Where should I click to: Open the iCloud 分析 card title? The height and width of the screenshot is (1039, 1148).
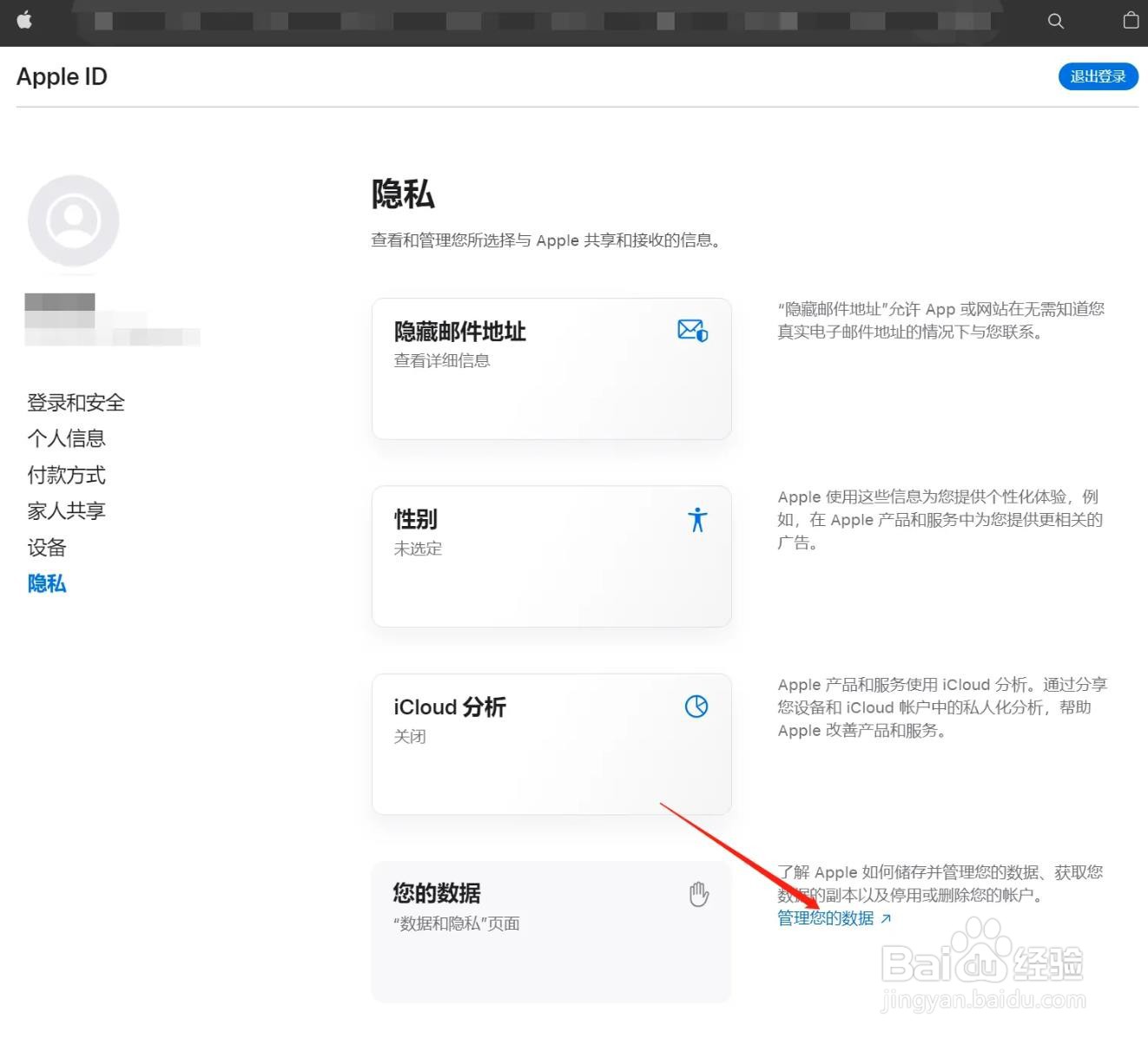click(x=450, y=707)
